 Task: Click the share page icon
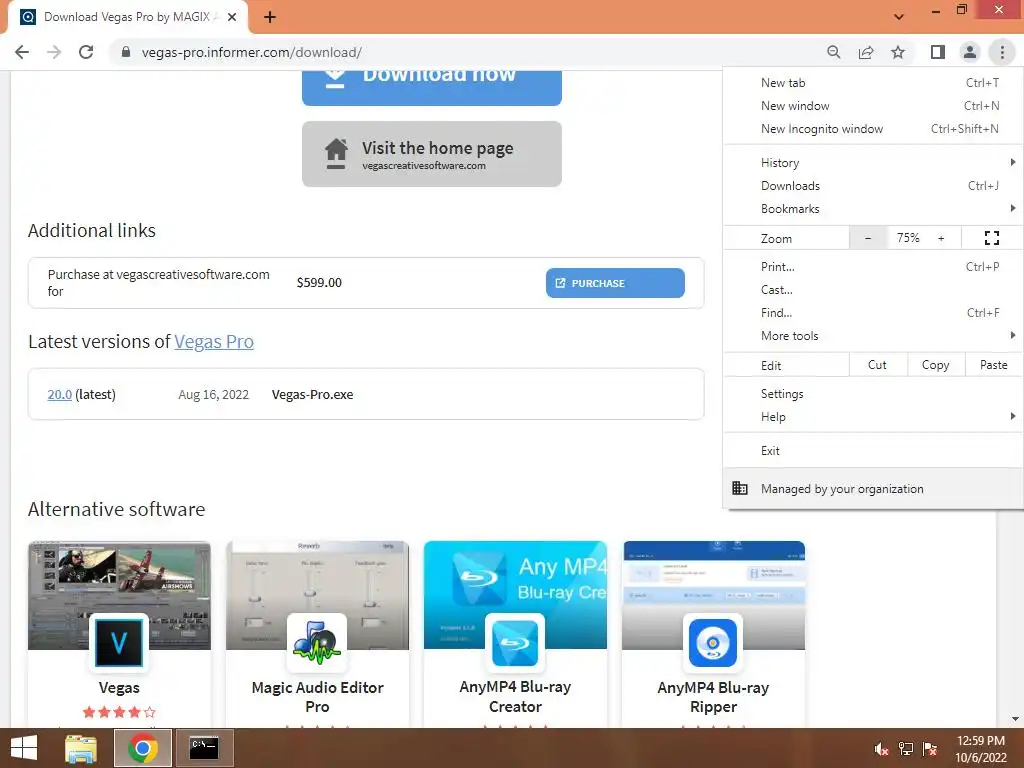point(866,52)
